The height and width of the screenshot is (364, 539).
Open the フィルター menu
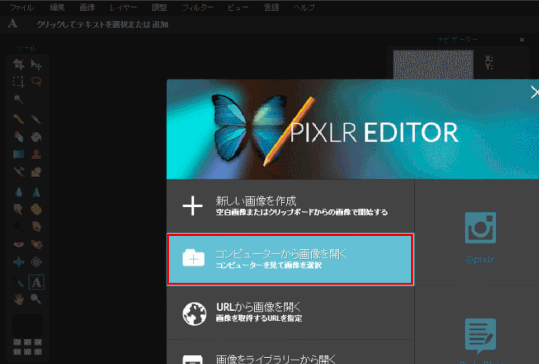(197, 8)
